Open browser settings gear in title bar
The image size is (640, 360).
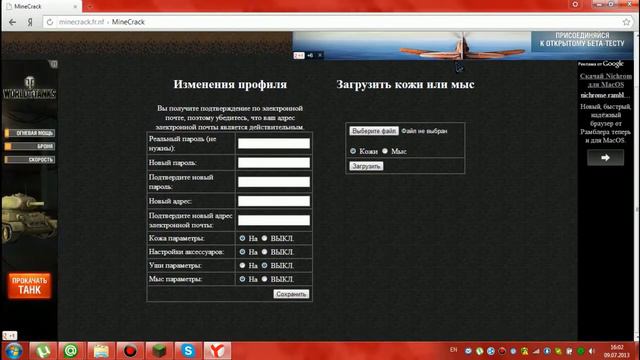coord(575,4)
